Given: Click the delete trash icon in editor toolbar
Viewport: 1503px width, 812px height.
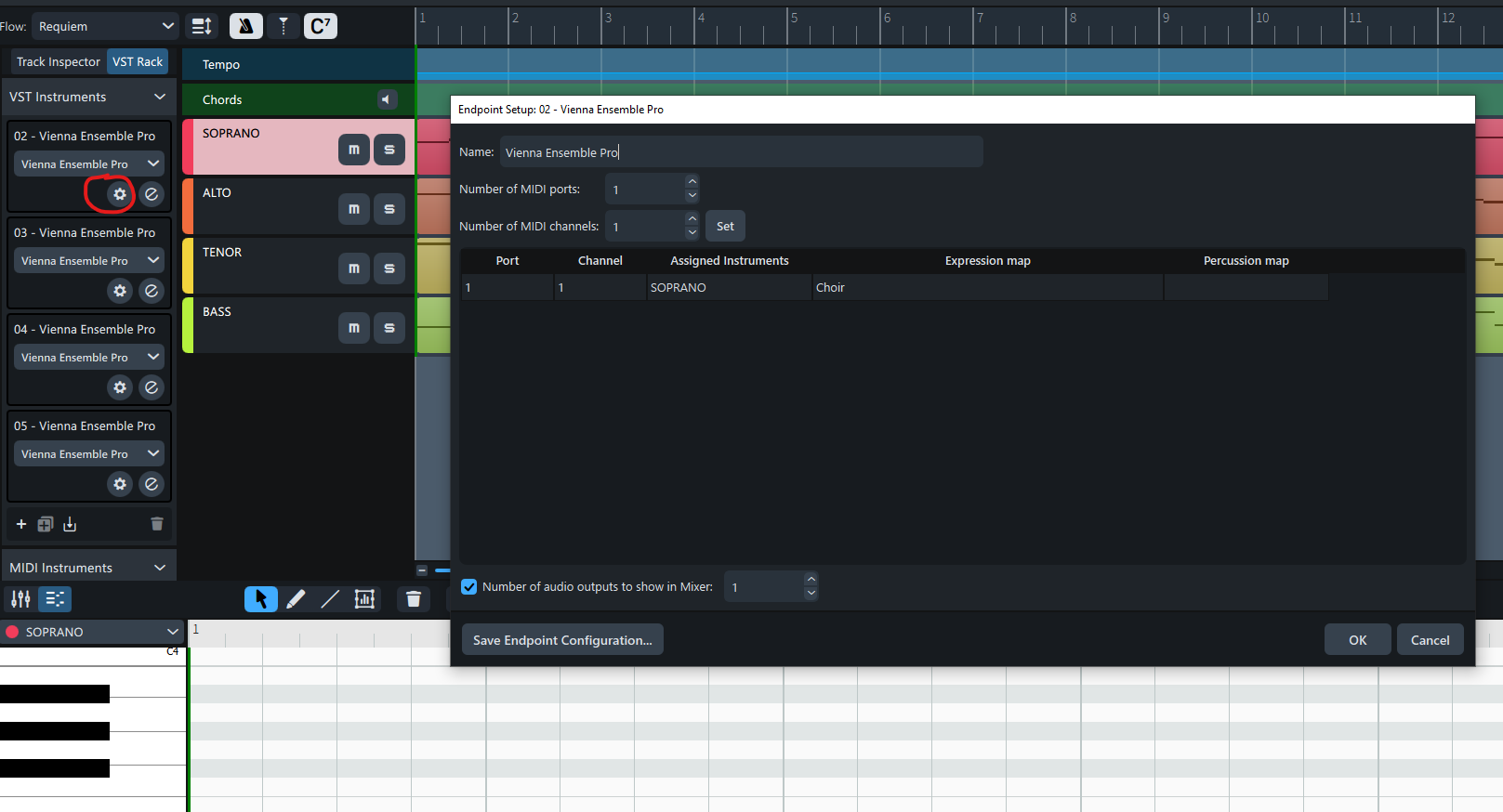Looking at the screenshot, I should pos(414,599).
